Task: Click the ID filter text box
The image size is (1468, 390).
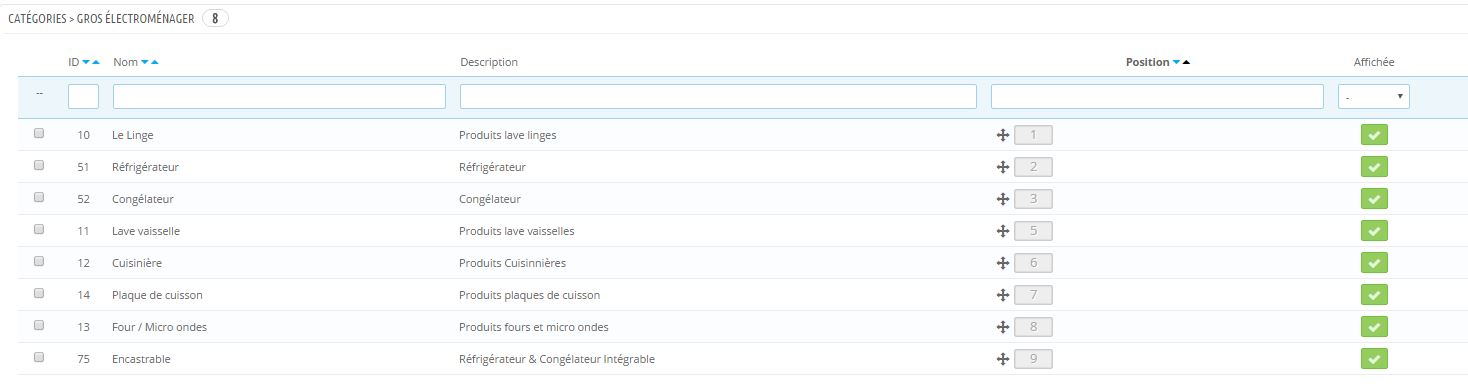Action: [x=83, y=96]
